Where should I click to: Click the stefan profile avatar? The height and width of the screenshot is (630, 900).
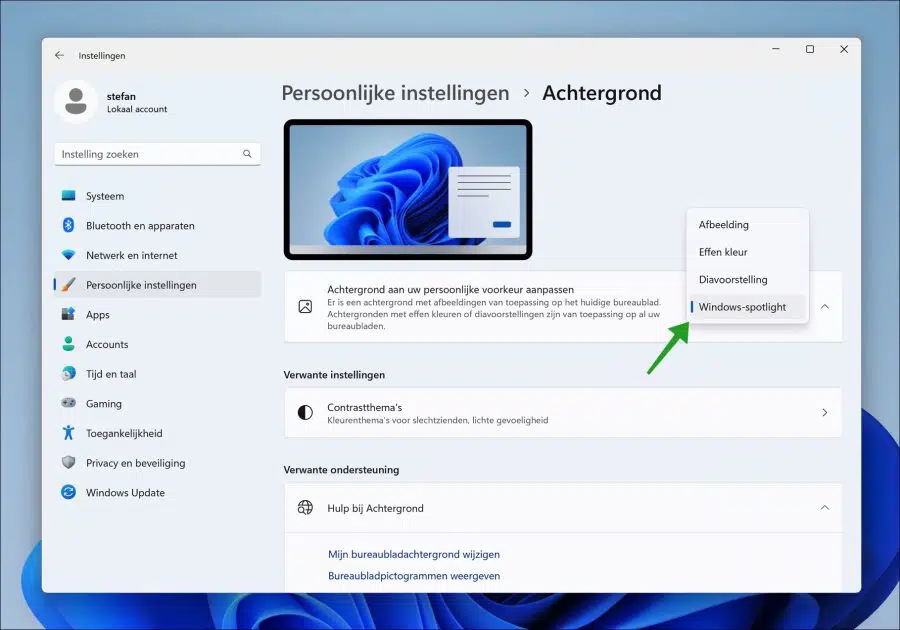[x=76, y=102]
